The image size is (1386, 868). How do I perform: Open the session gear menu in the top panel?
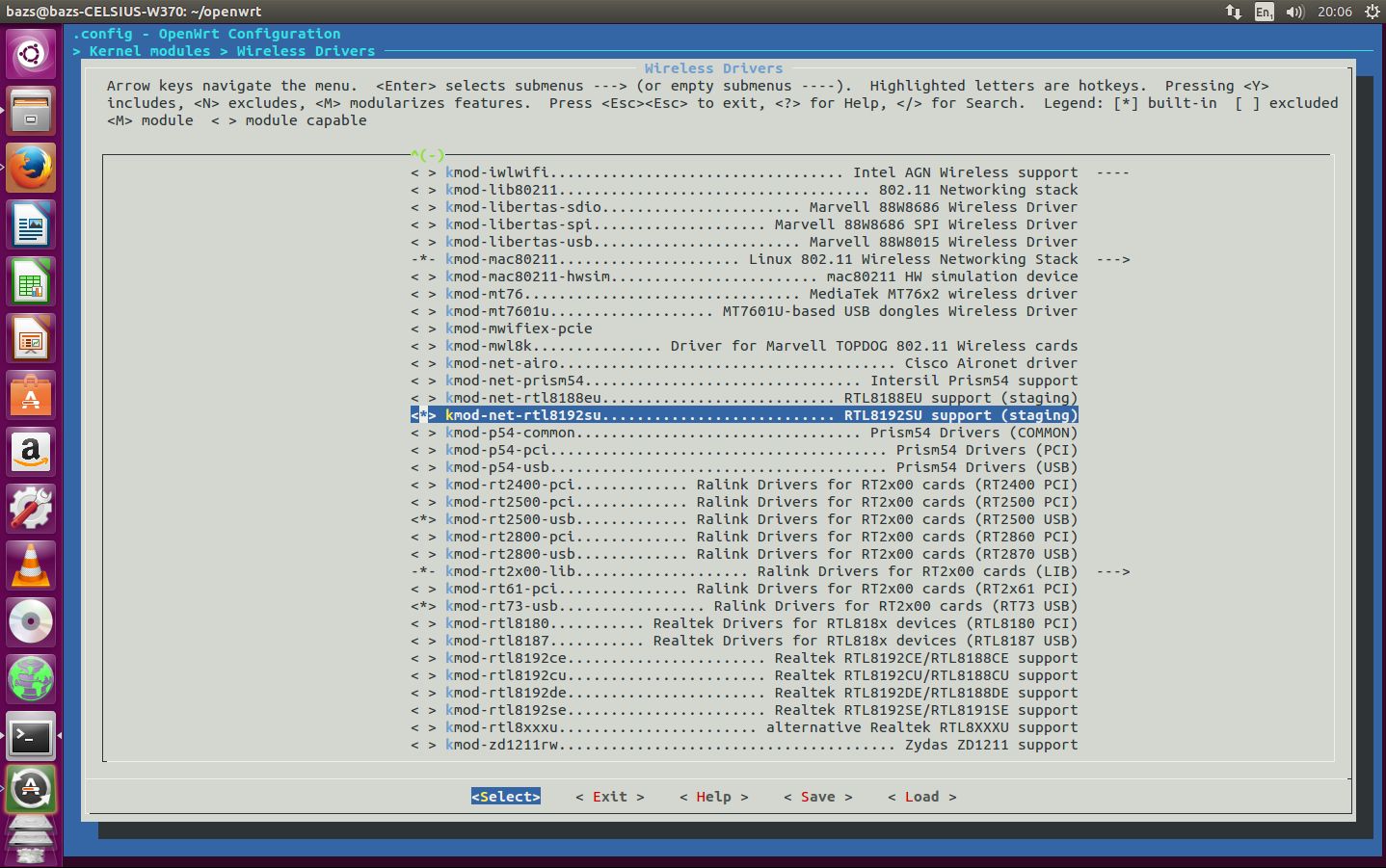tap(1372, 12)
